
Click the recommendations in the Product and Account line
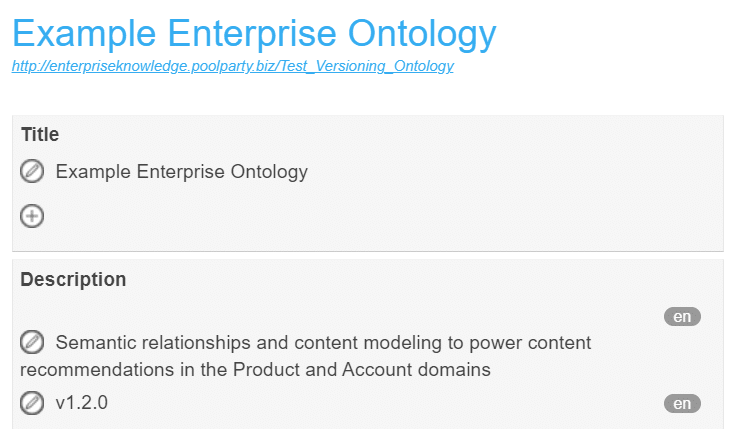click(x=255, y=370)
